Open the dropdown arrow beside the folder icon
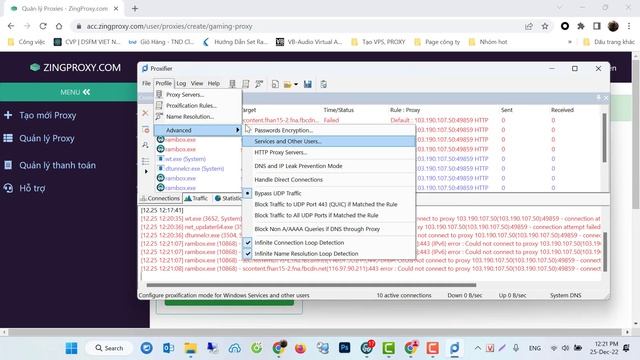Screen dimensions: 640x360 tap(296, 84)
